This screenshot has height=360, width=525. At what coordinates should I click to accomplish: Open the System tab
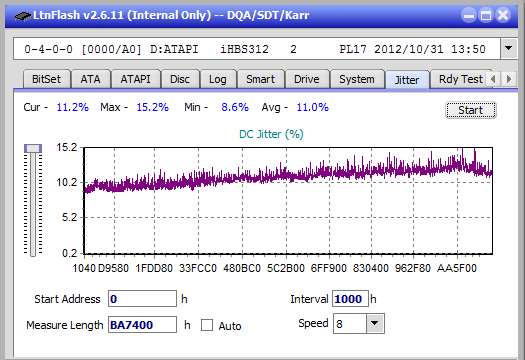(x=357, y=79)
